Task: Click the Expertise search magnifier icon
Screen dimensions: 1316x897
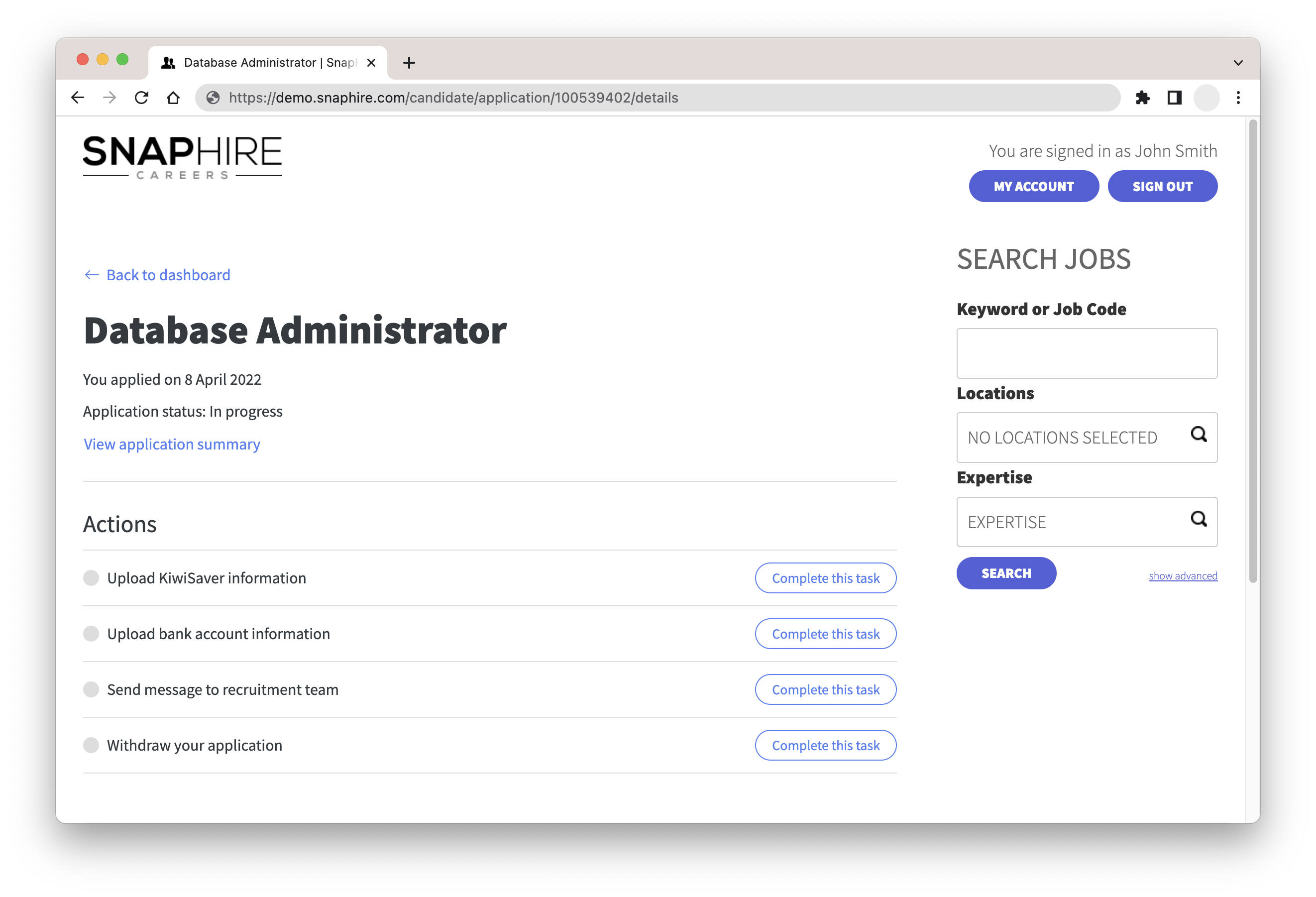Action: tap(1198, 519)
